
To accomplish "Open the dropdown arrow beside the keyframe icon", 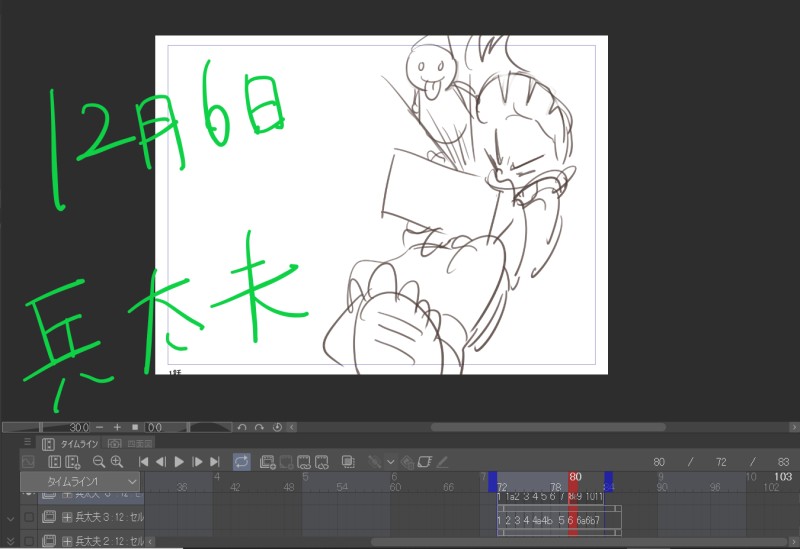I will tap(391, 462).
